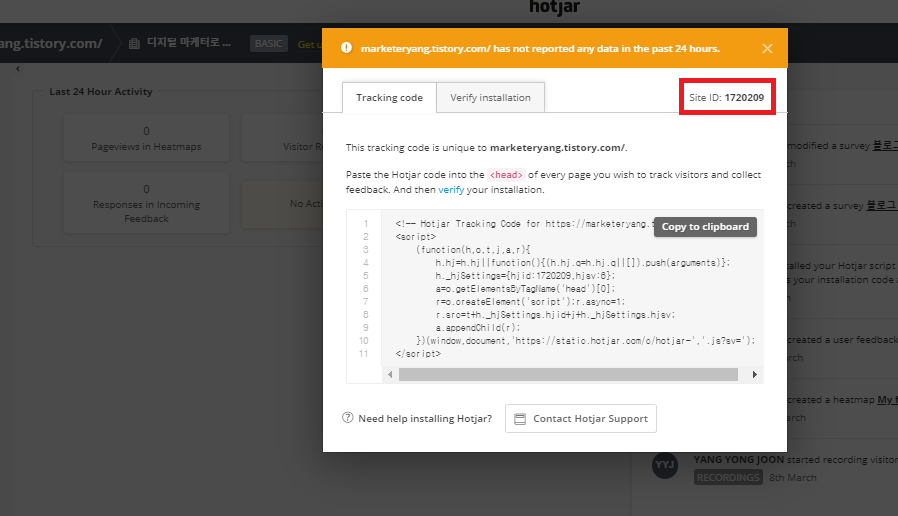Click 'Need help installing Hotjar?' text
The height and width of the screenshot is (516, 898).
[425, 419]
